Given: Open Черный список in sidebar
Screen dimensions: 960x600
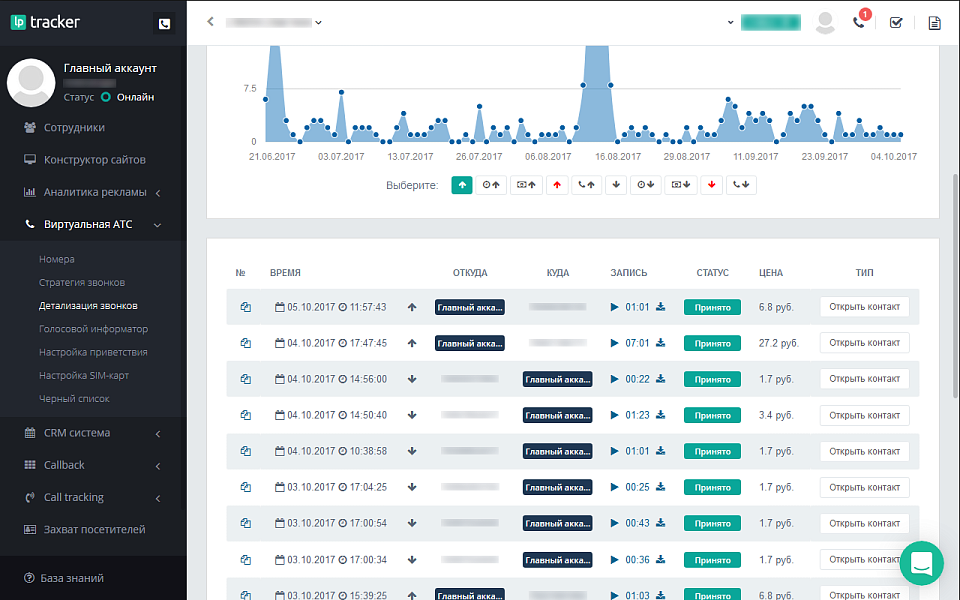Looking at the screenshot, I should pyautogui.click(x=74, y=399).
